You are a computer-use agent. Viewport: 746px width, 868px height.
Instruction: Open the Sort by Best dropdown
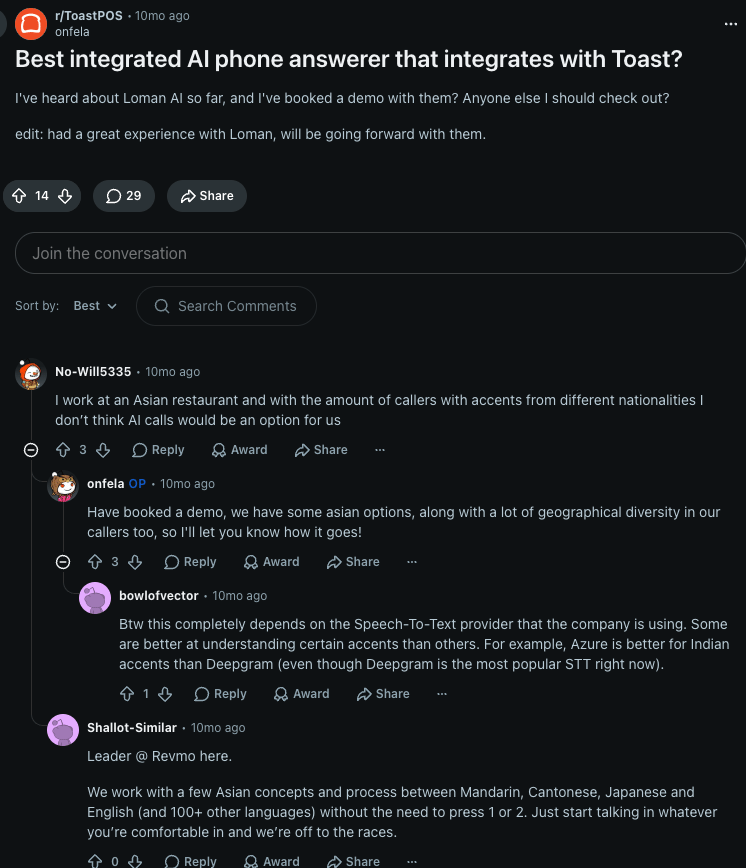95,306
